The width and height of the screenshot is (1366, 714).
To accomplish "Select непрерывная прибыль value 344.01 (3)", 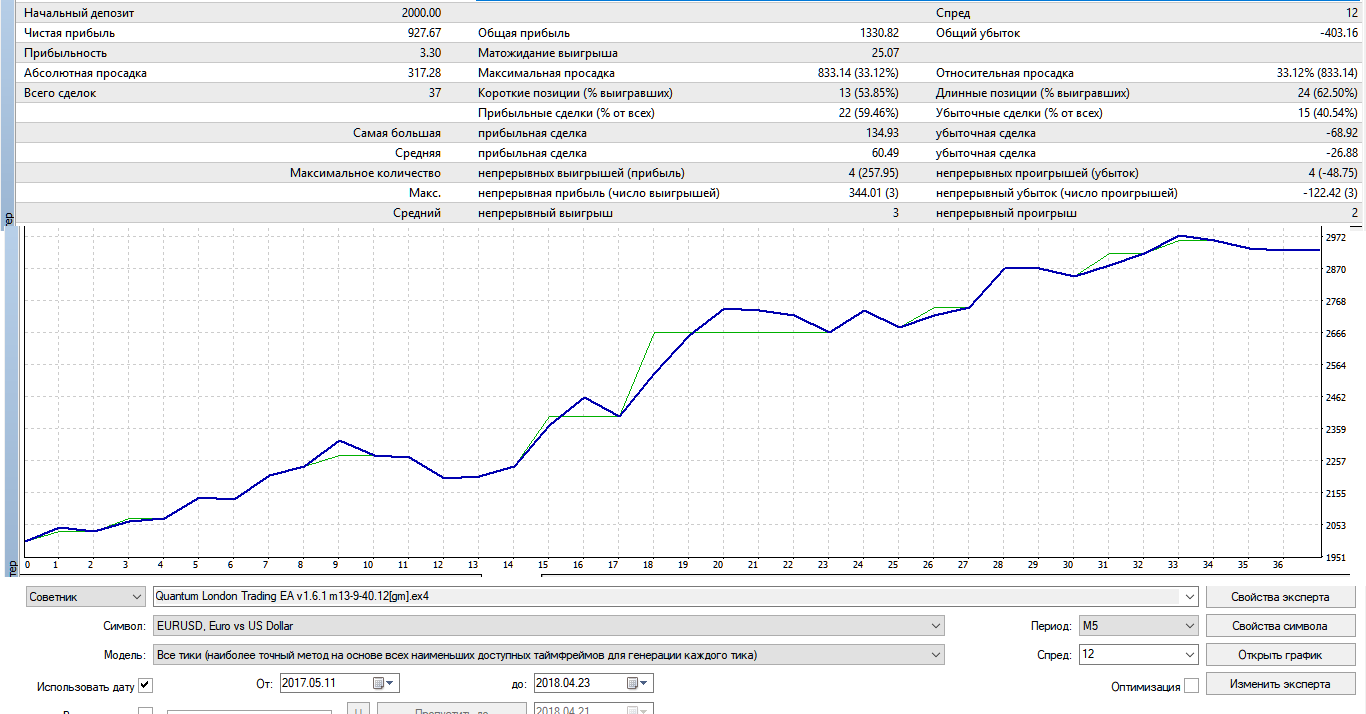I will (x=871, y=193).
